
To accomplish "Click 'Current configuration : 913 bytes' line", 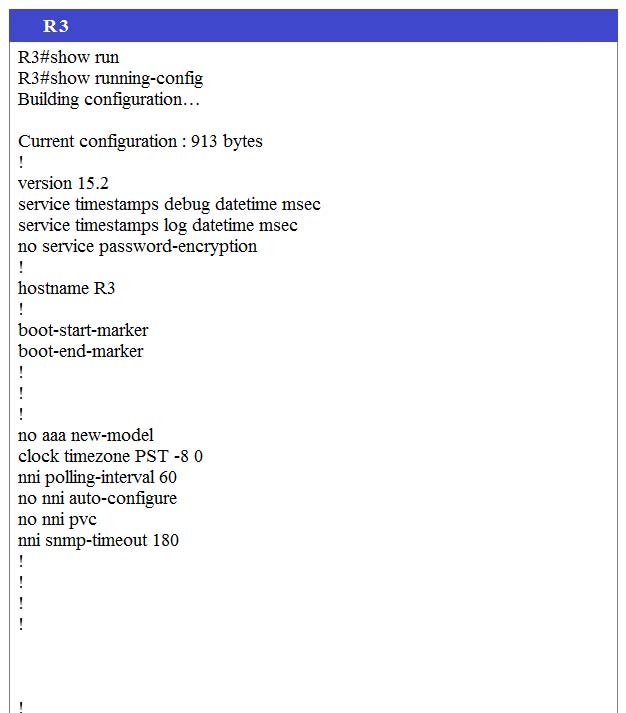I will (x=140, y=141).
